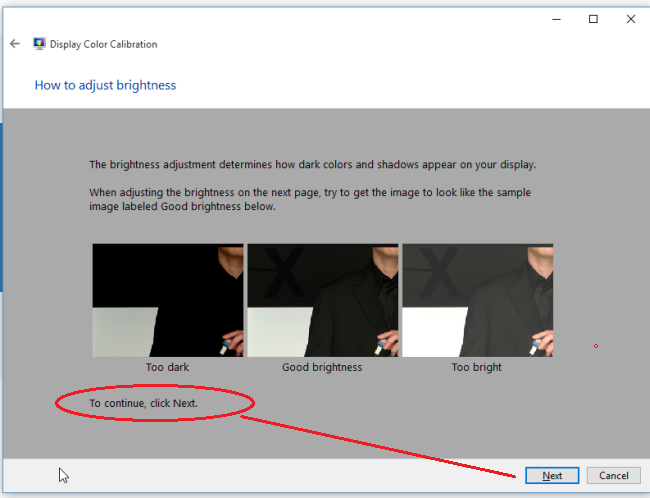Click the 'Good brightness' caption
This screenshot has height=498, width=650.
tap(322, 367)
